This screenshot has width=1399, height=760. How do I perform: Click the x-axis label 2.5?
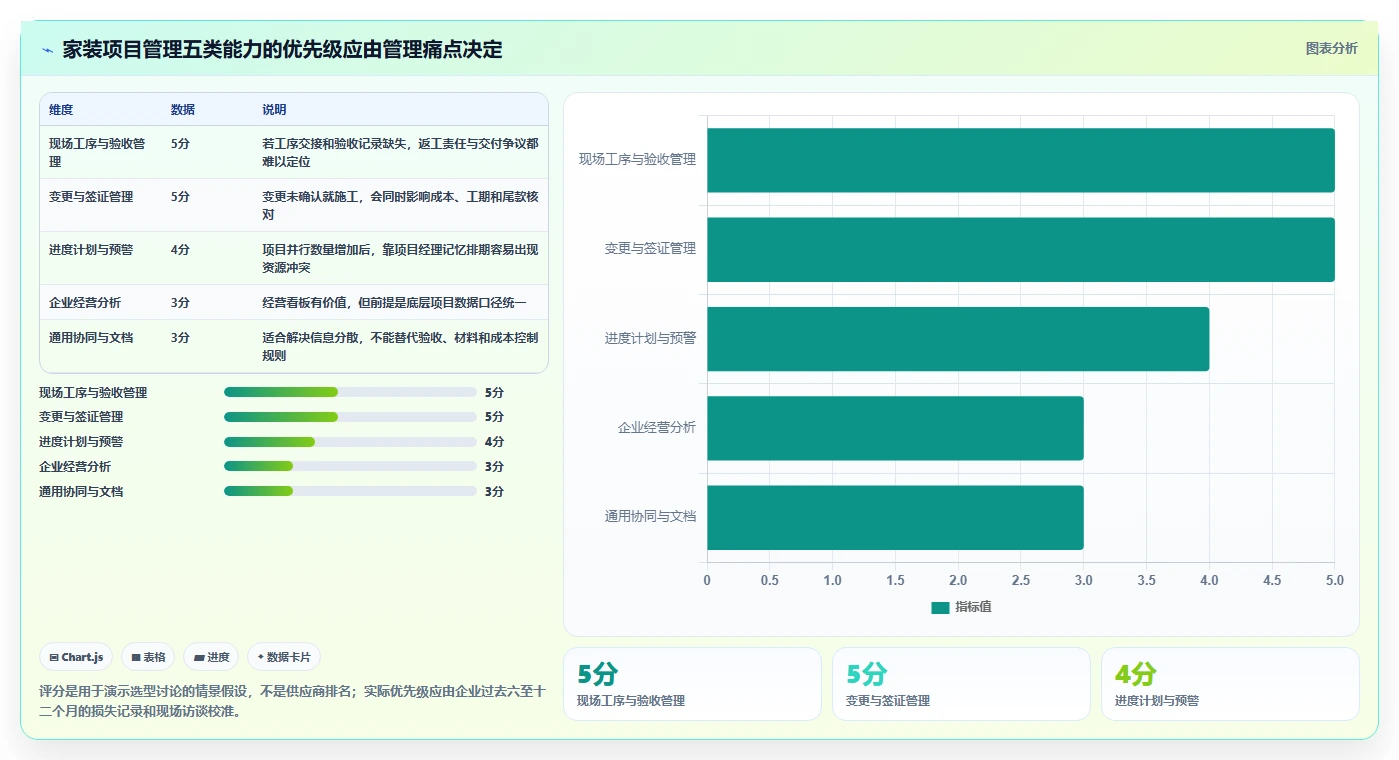1021,580
